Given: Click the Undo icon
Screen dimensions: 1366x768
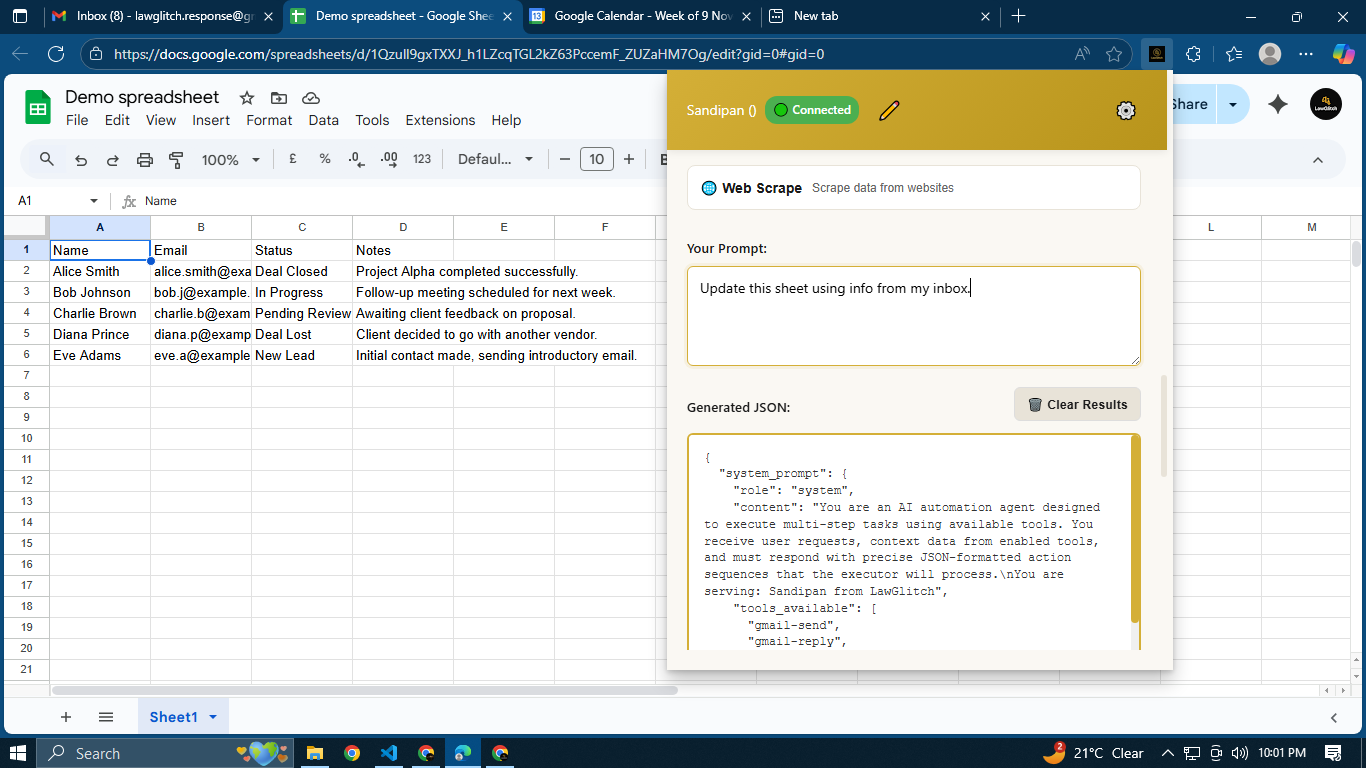Looking at the screenshot, I should coord(80,159).
